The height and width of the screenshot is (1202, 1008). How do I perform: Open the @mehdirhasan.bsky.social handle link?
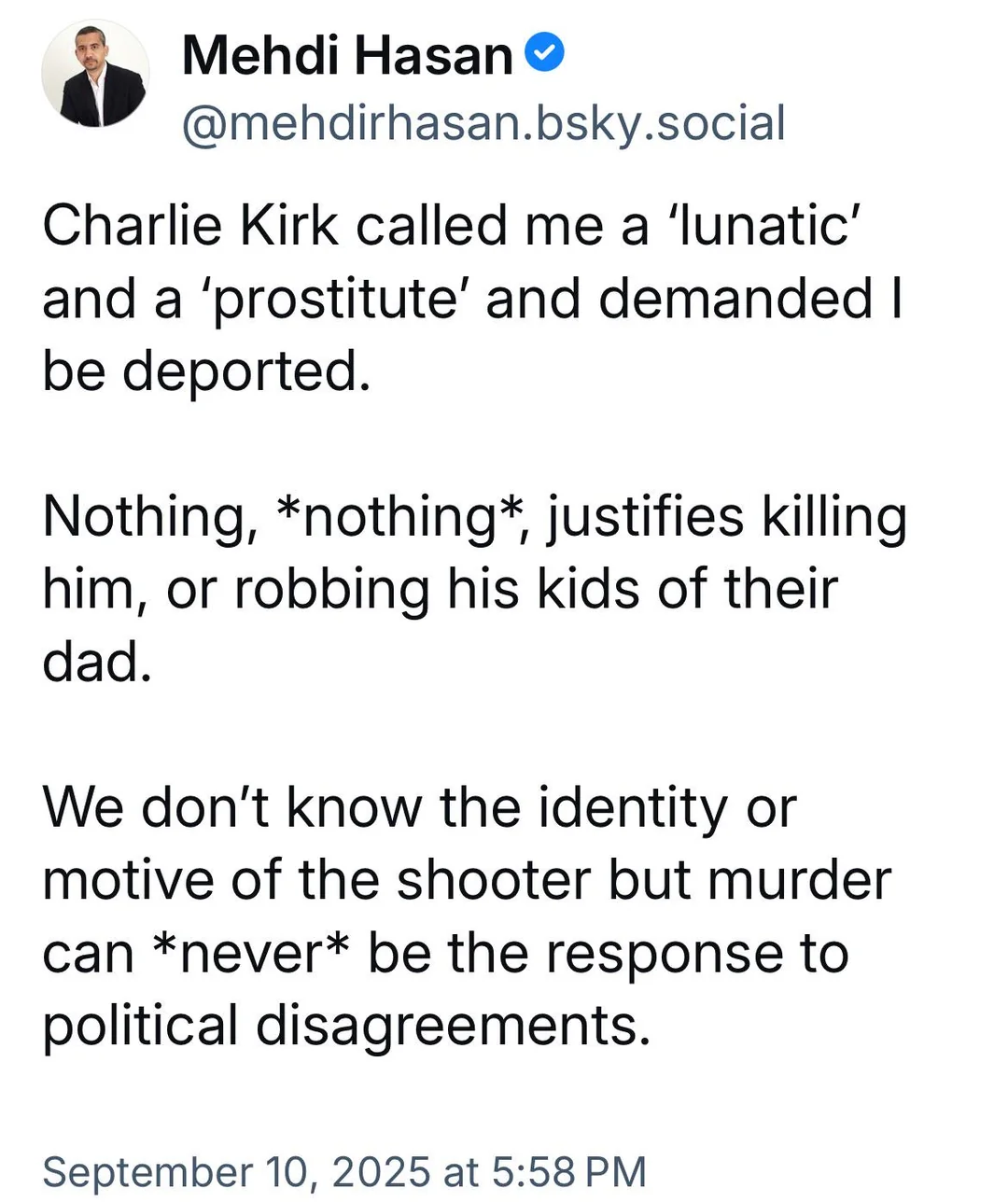[483, 123]
